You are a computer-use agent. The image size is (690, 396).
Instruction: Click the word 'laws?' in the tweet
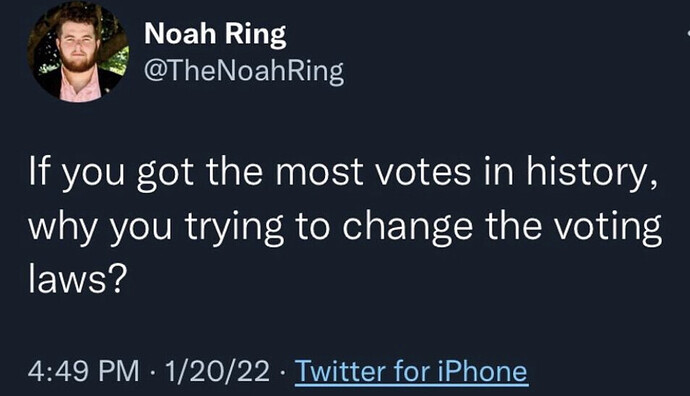click(78, 279)
